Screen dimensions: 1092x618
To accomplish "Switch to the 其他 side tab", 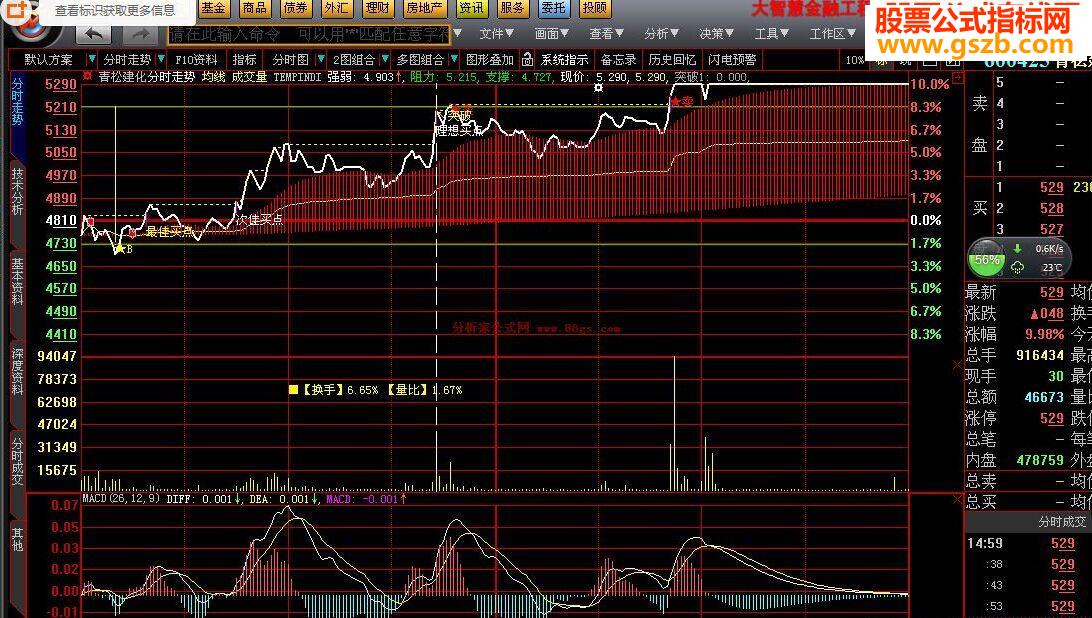I will point(17,540).
